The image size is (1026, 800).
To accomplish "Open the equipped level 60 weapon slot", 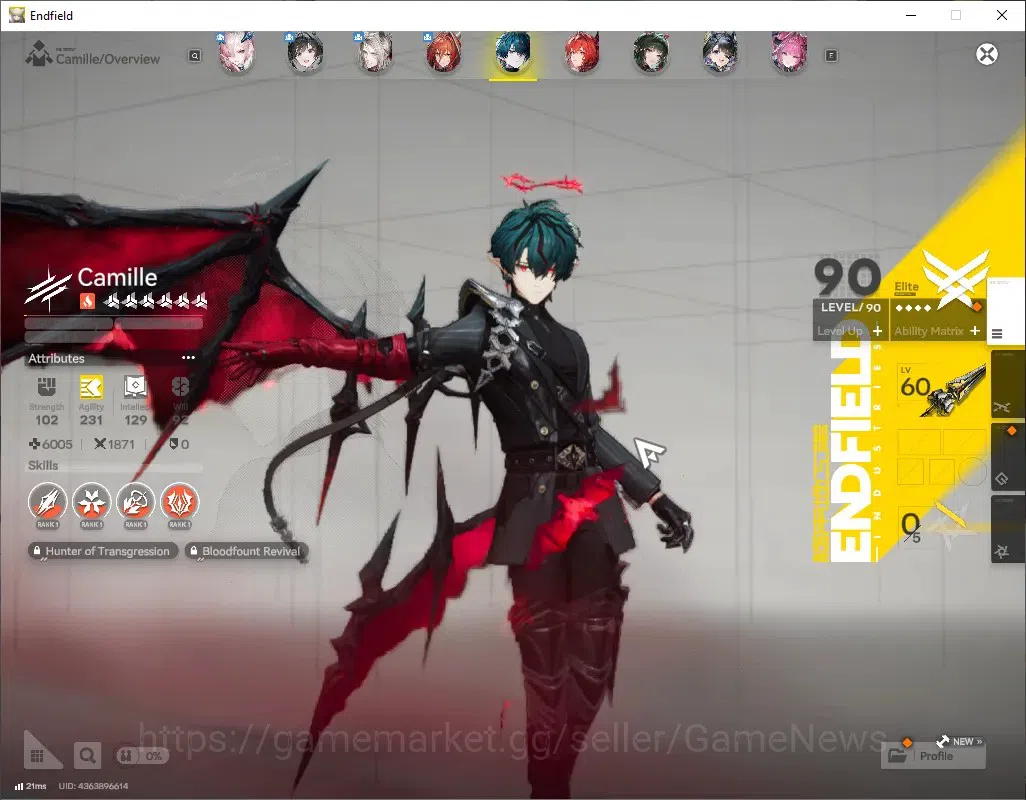I will point(941,391).
